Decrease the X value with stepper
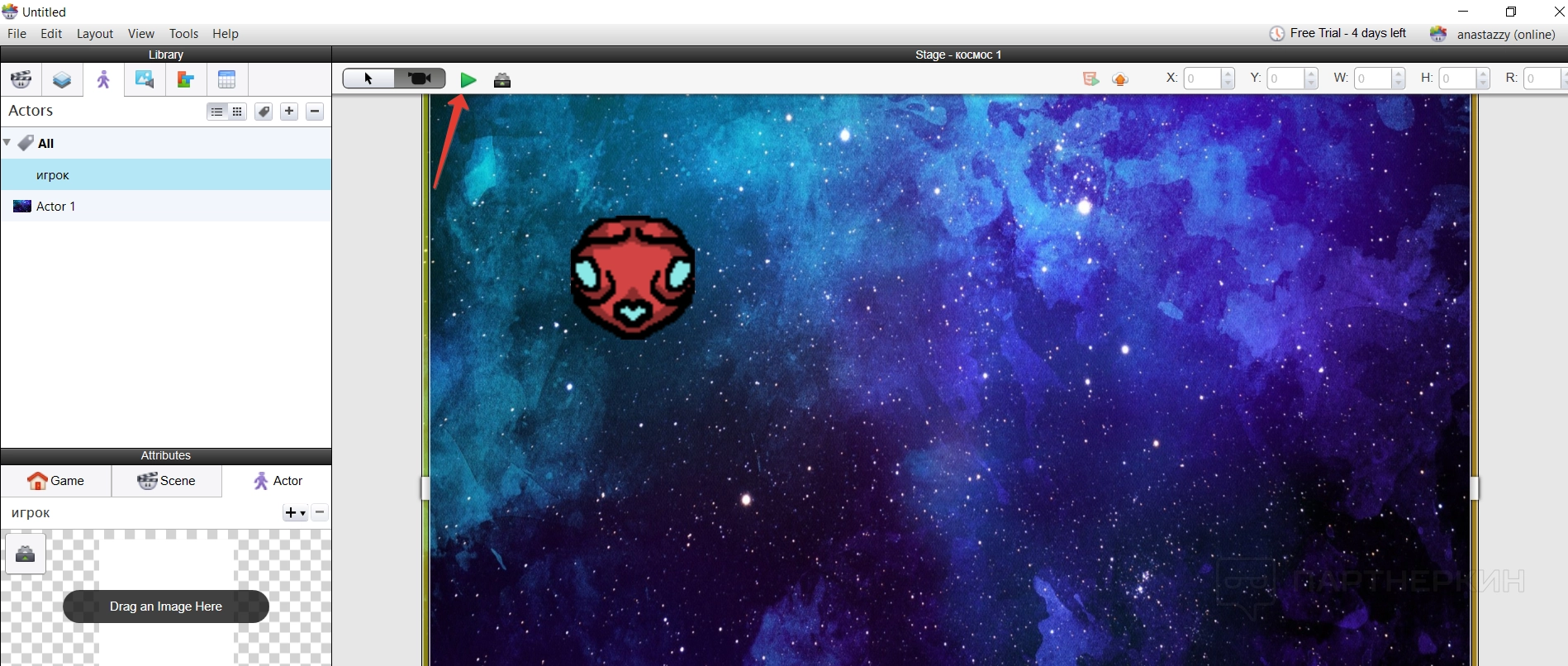The width and height of the screenshot is (1568, 666). click(x=1228, y=83)
